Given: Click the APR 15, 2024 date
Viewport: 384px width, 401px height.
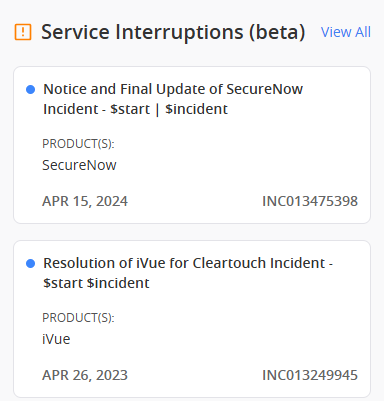Looking at the screenshot, I should 85,201.
